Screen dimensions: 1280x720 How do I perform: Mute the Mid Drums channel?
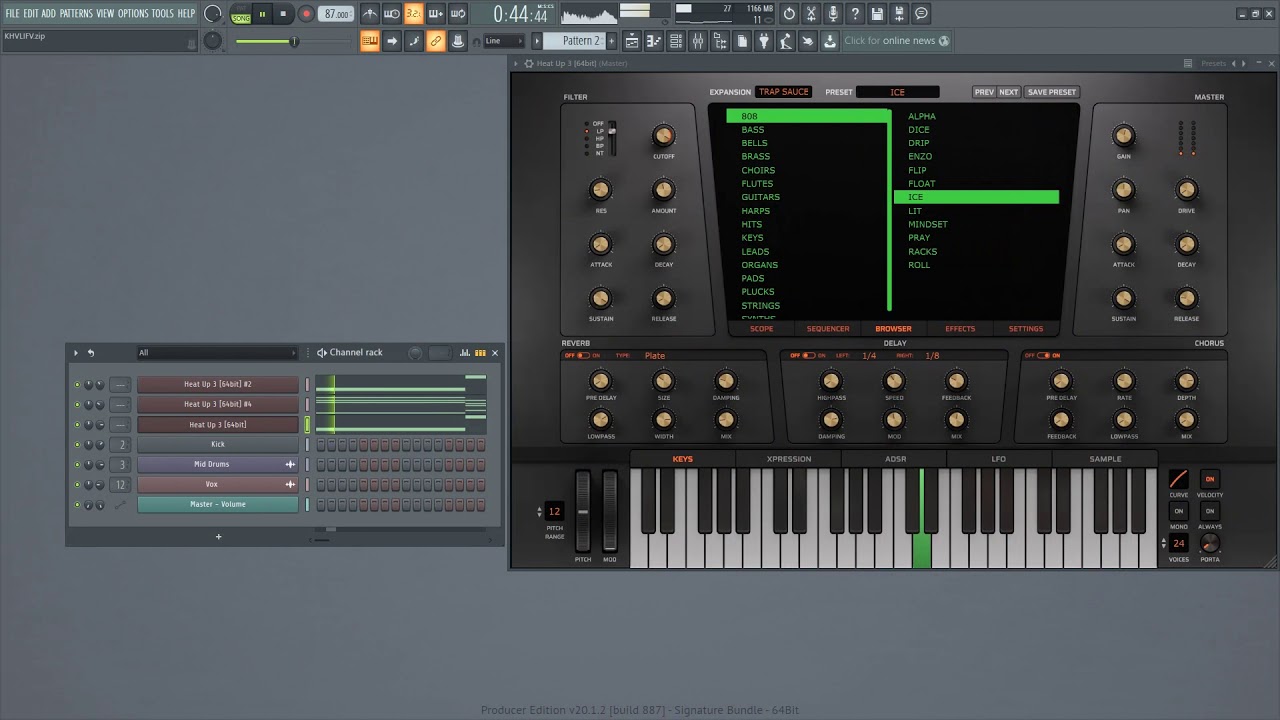coord(77,465)
